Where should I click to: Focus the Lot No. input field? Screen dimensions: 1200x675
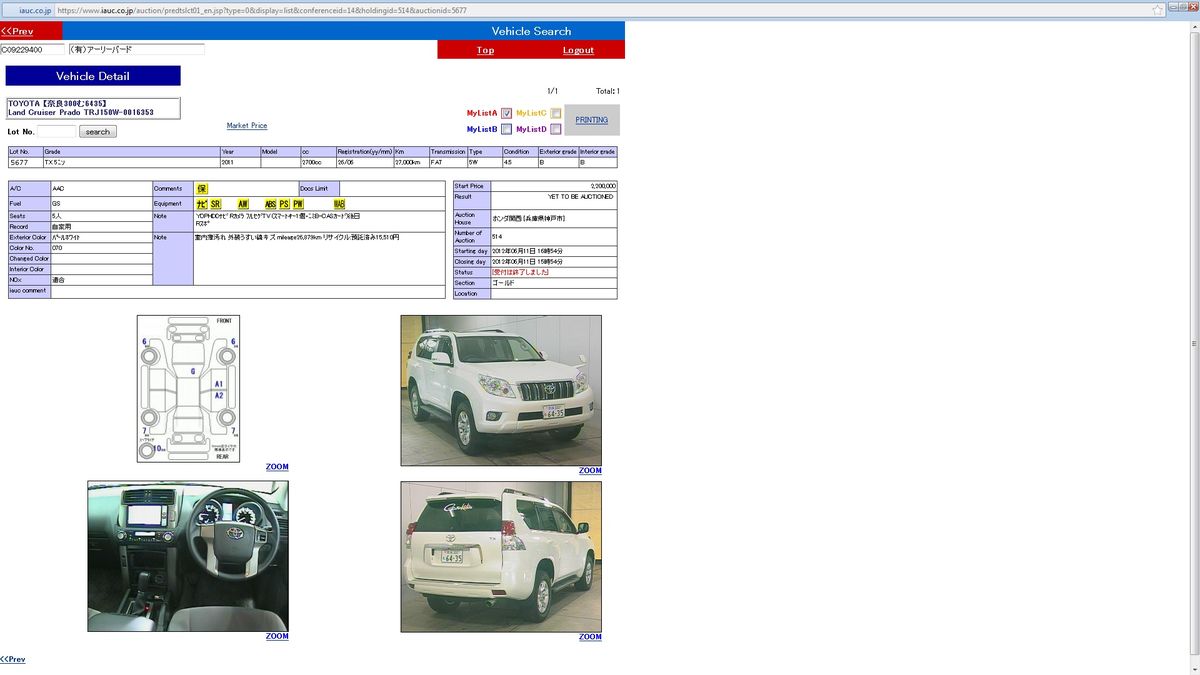tap(57, 132)
